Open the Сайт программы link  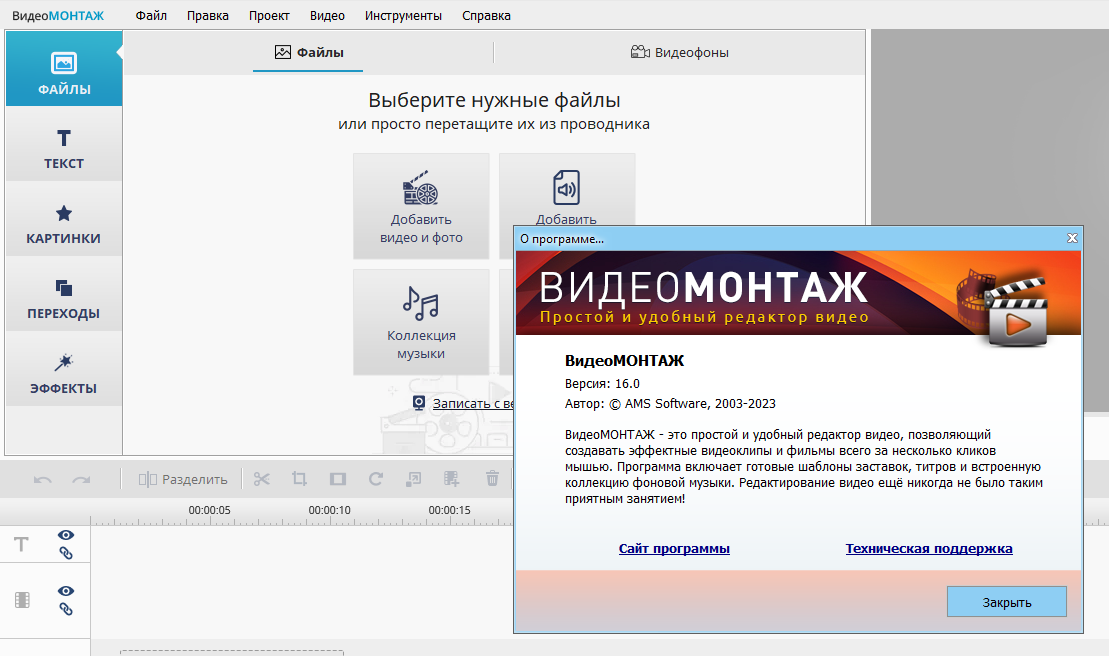click(674, 549)
